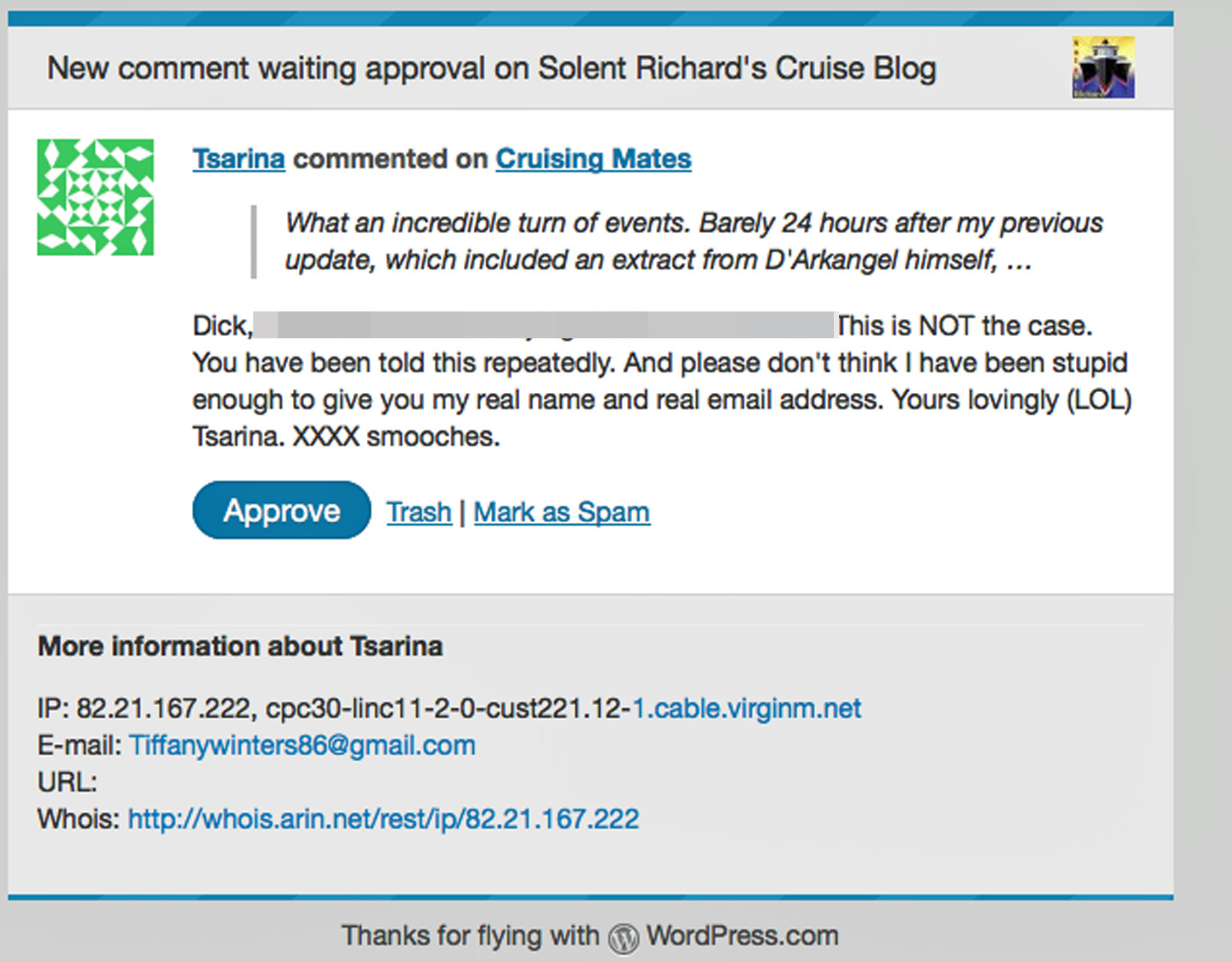Click the 'More information about Tsarina' heading

coord(240,646)
